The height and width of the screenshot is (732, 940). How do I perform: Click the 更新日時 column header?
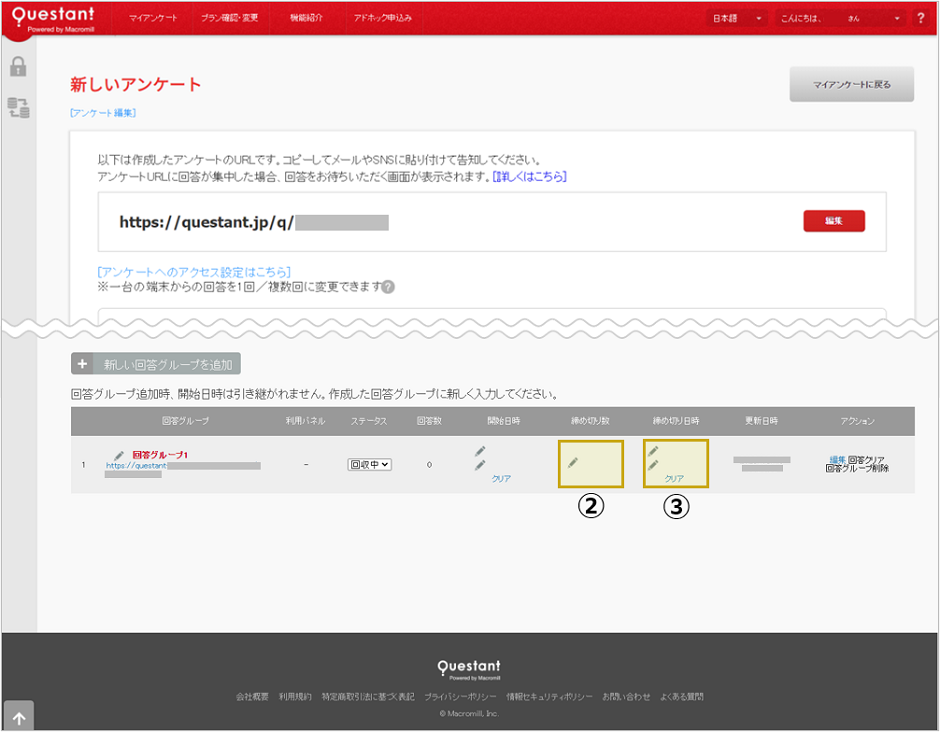(x=761, y=421)
